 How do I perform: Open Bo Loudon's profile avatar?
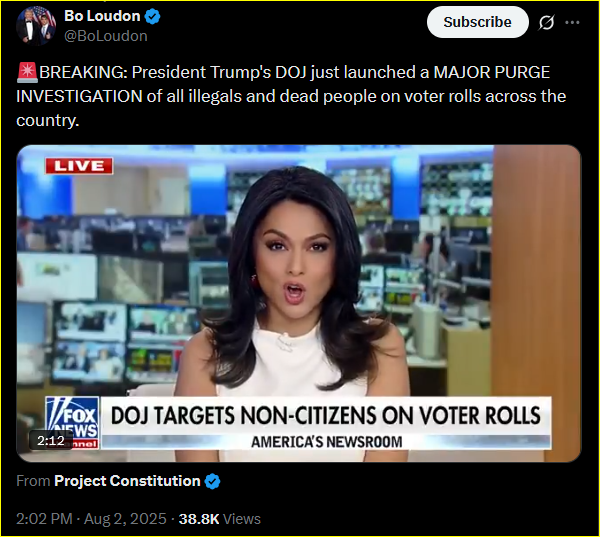36,26
